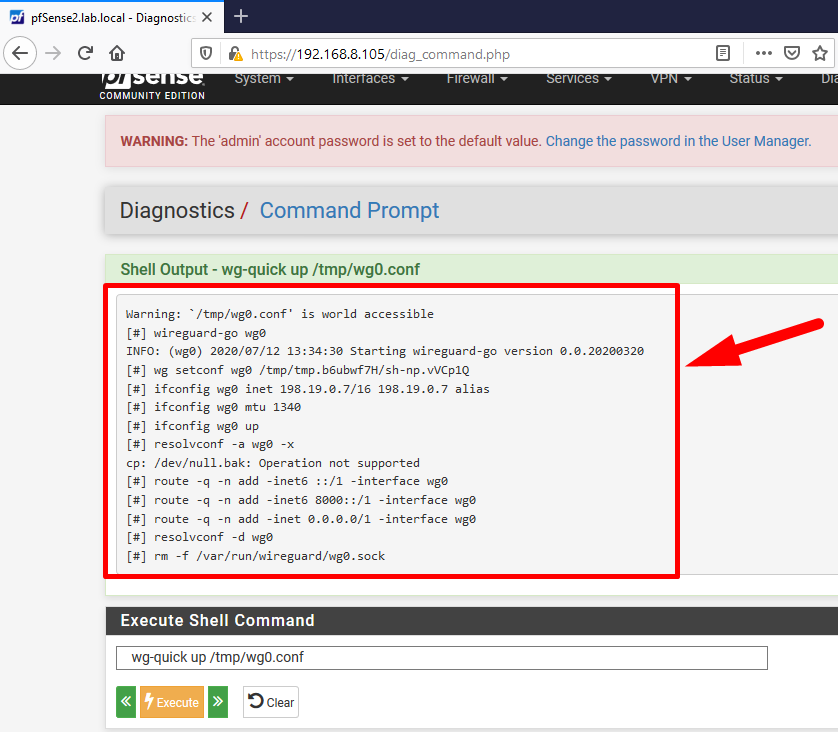Follow Change the password in User Manager link
The width and height of the screenshot is (838, 732).
coord(678,141)
